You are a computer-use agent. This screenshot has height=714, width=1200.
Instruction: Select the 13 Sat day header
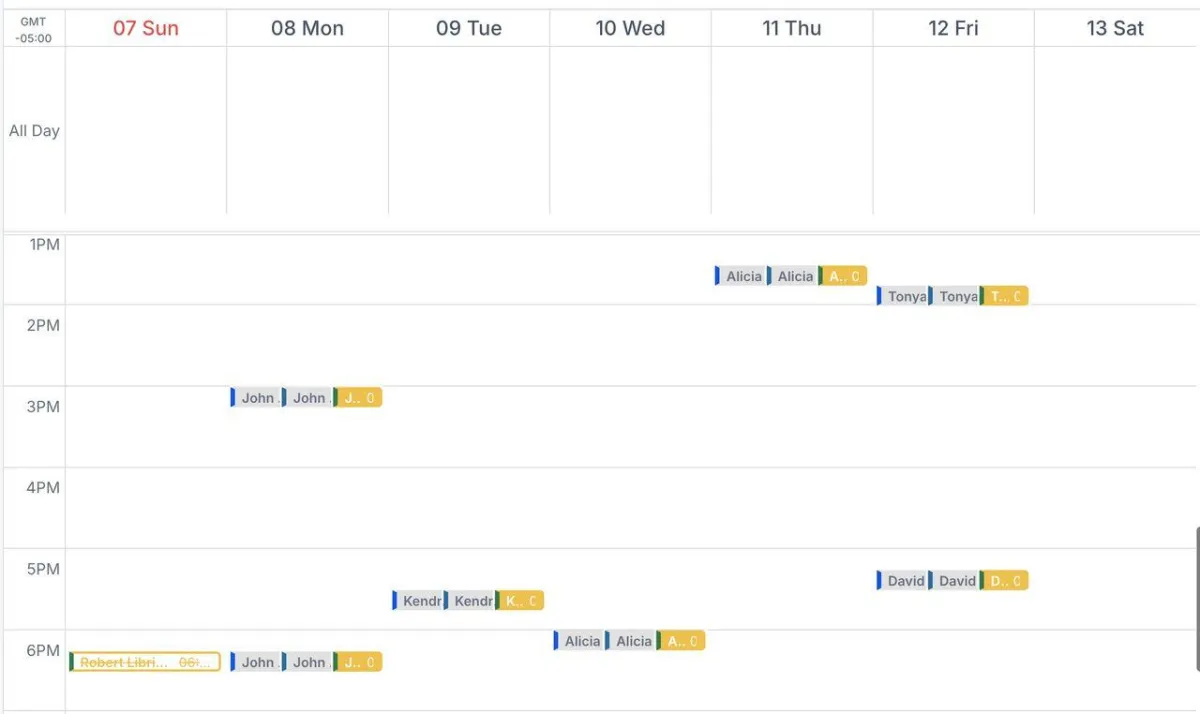[1114, 28]
